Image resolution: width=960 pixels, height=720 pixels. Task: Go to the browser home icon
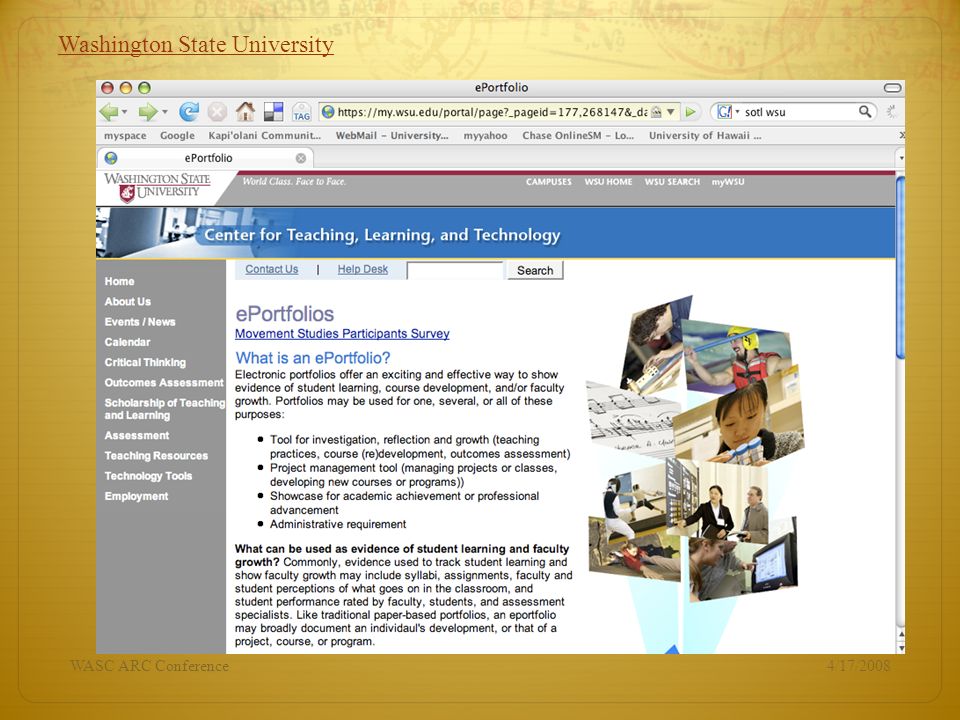[x=246, y=111]
